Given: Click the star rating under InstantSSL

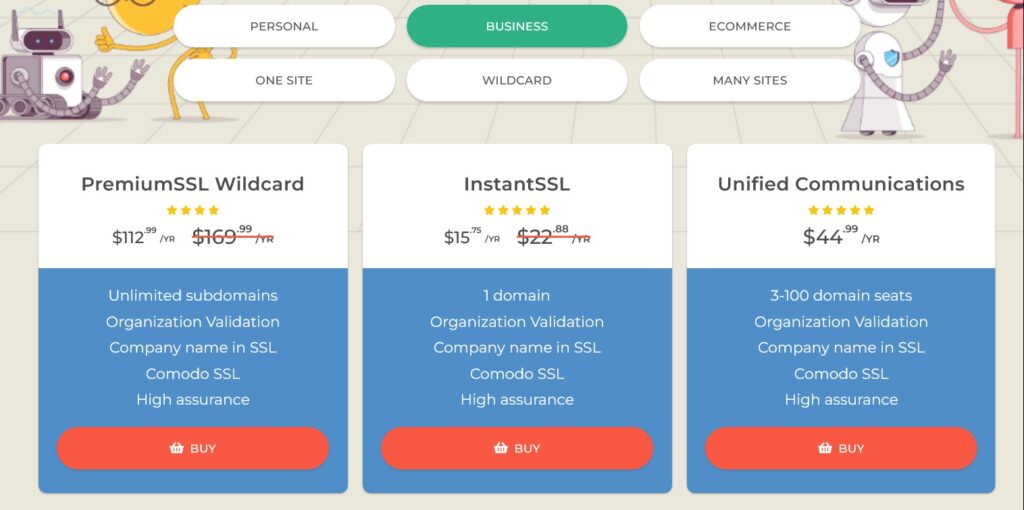Looking at the screenshot, I should point(517,210).
